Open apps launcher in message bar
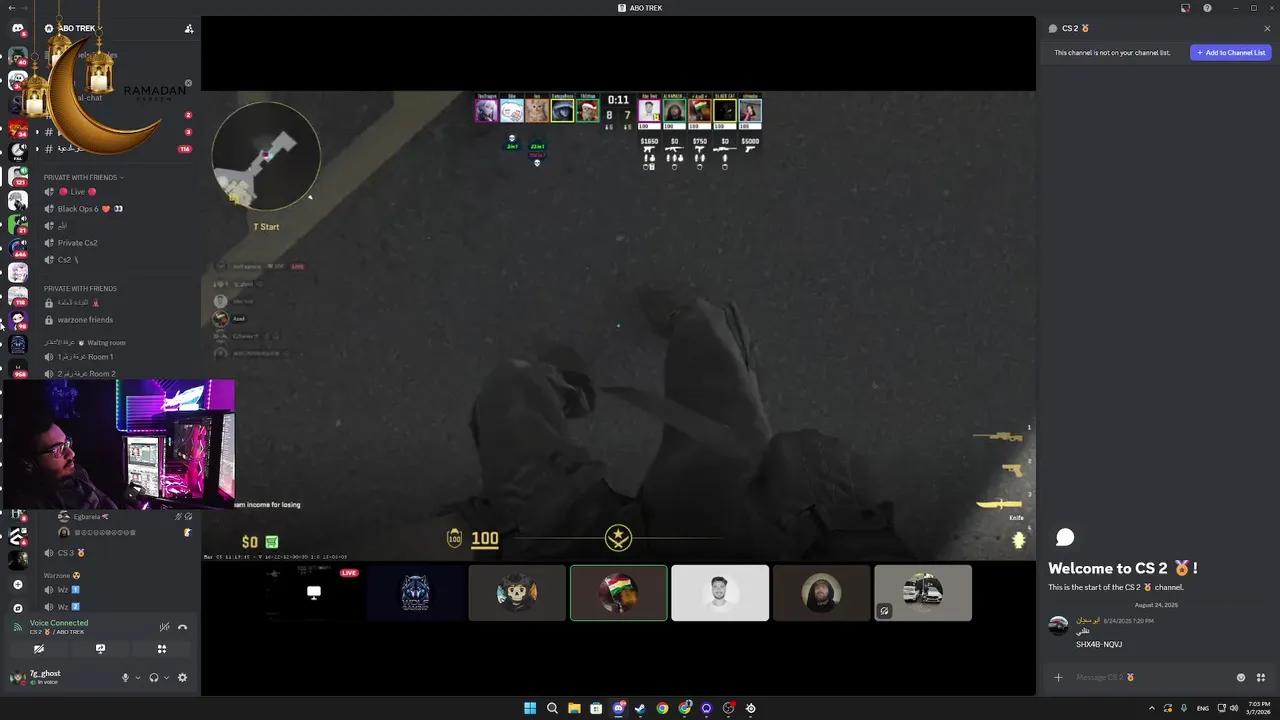Viewport: 1280px width, 720px height. 1261,677
